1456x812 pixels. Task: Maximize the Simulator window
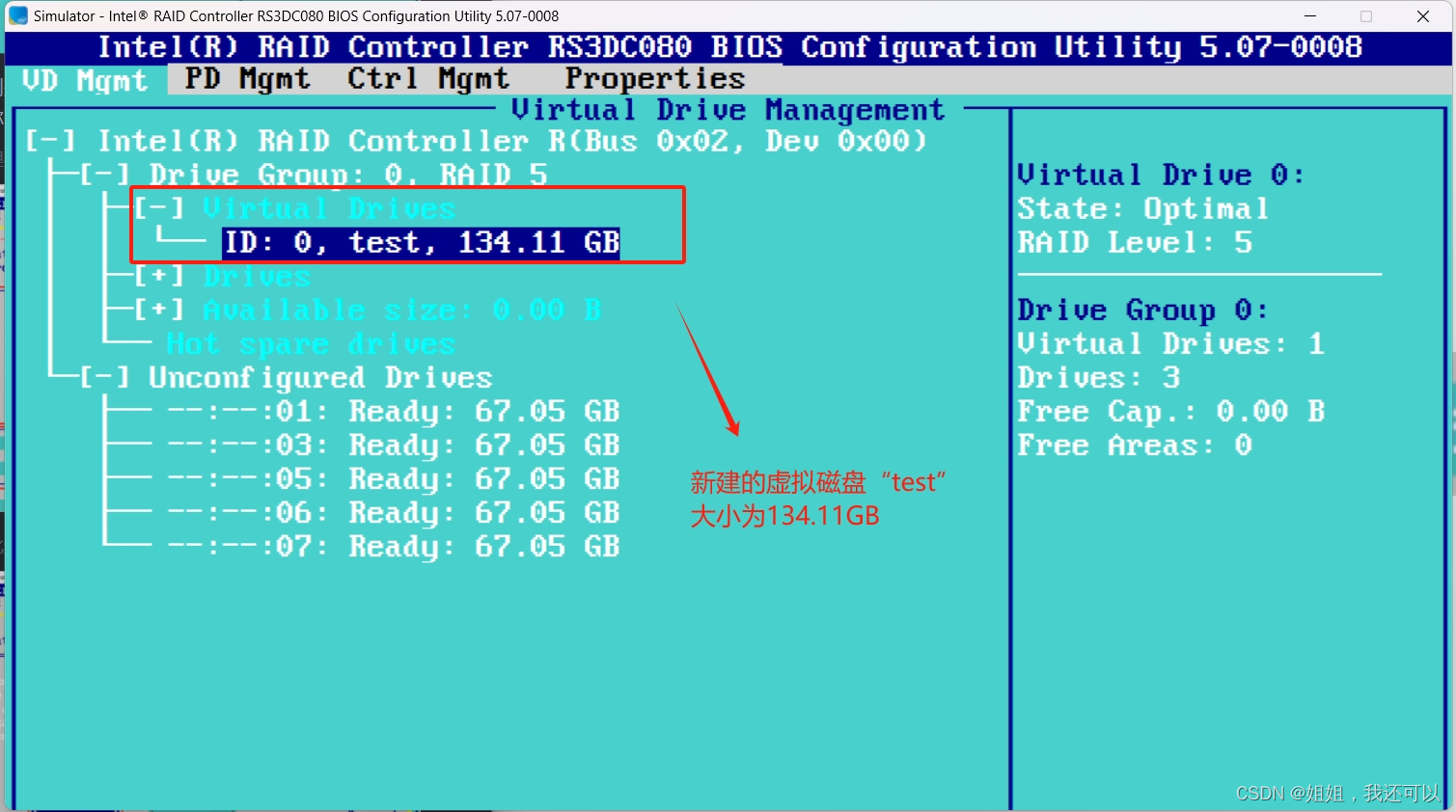click(1366, 16)
